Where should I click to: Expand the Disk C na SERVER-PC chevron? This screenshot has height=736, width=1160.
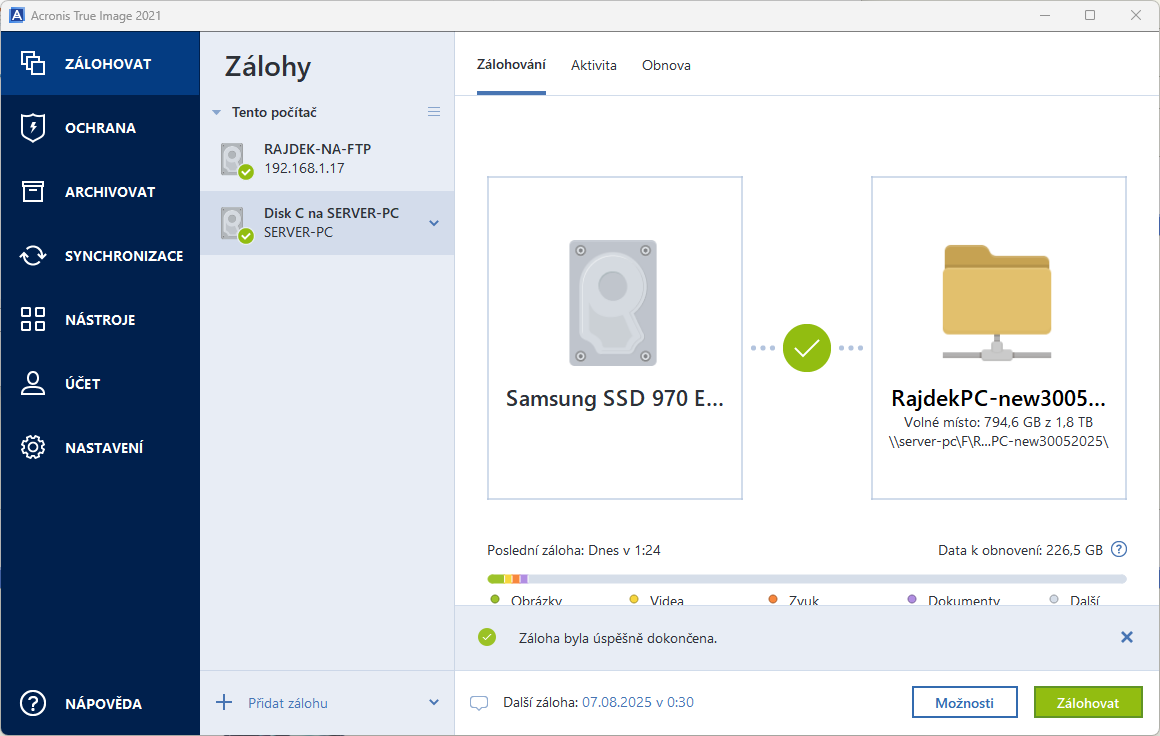[434, 223]
